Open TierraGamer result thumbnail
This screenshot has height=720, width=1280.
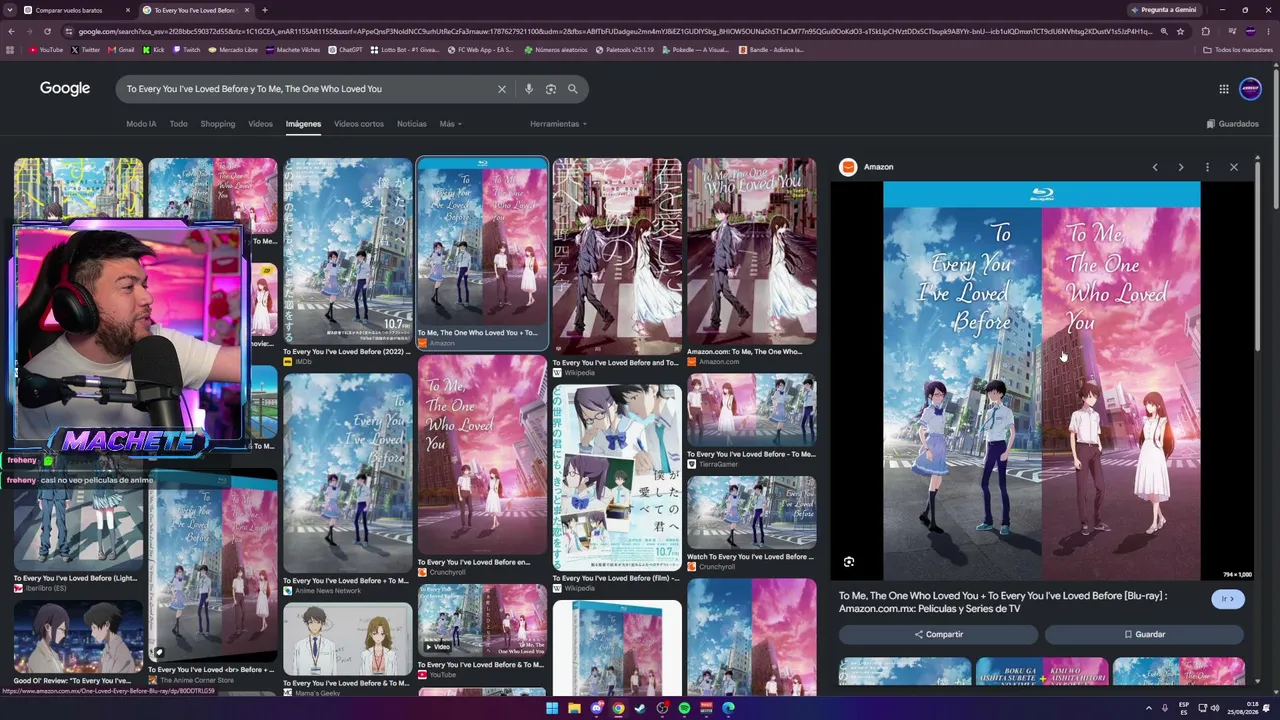click(751, 410)
